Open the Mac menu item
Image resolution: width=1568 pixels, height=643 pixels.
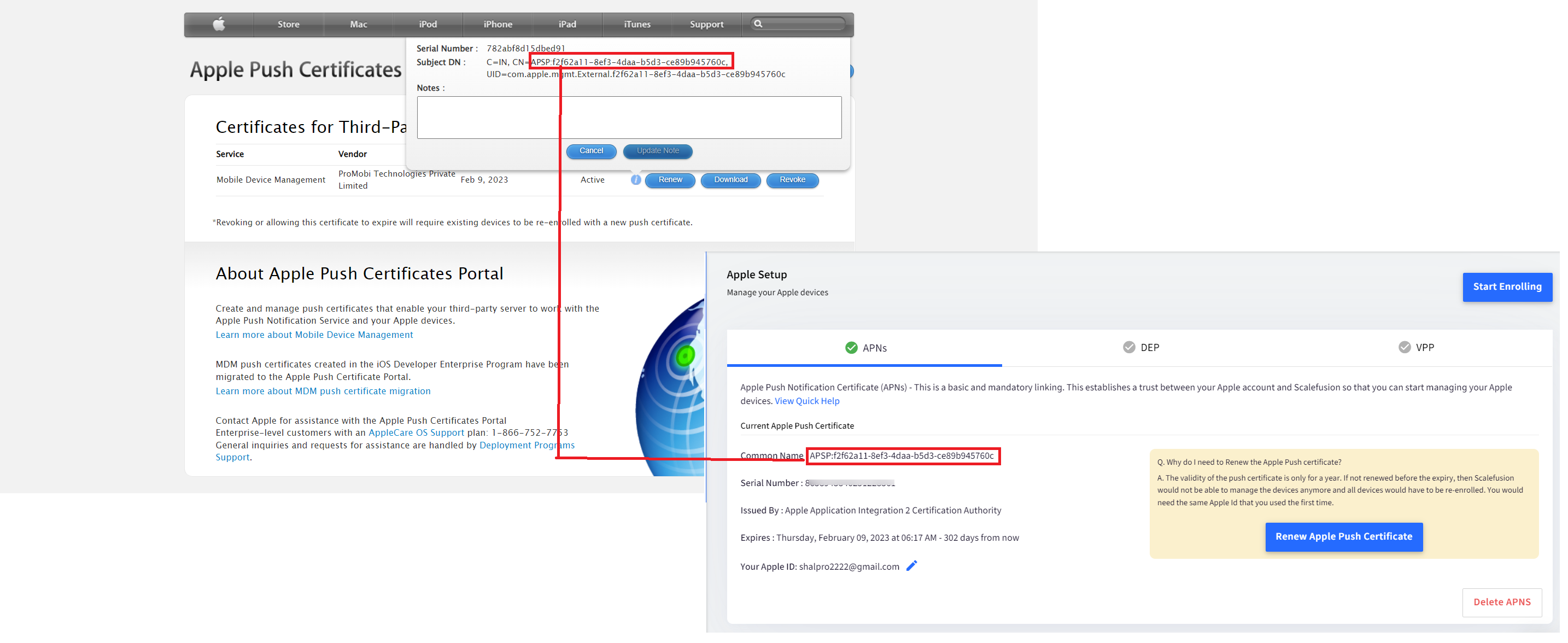[359, 25]
